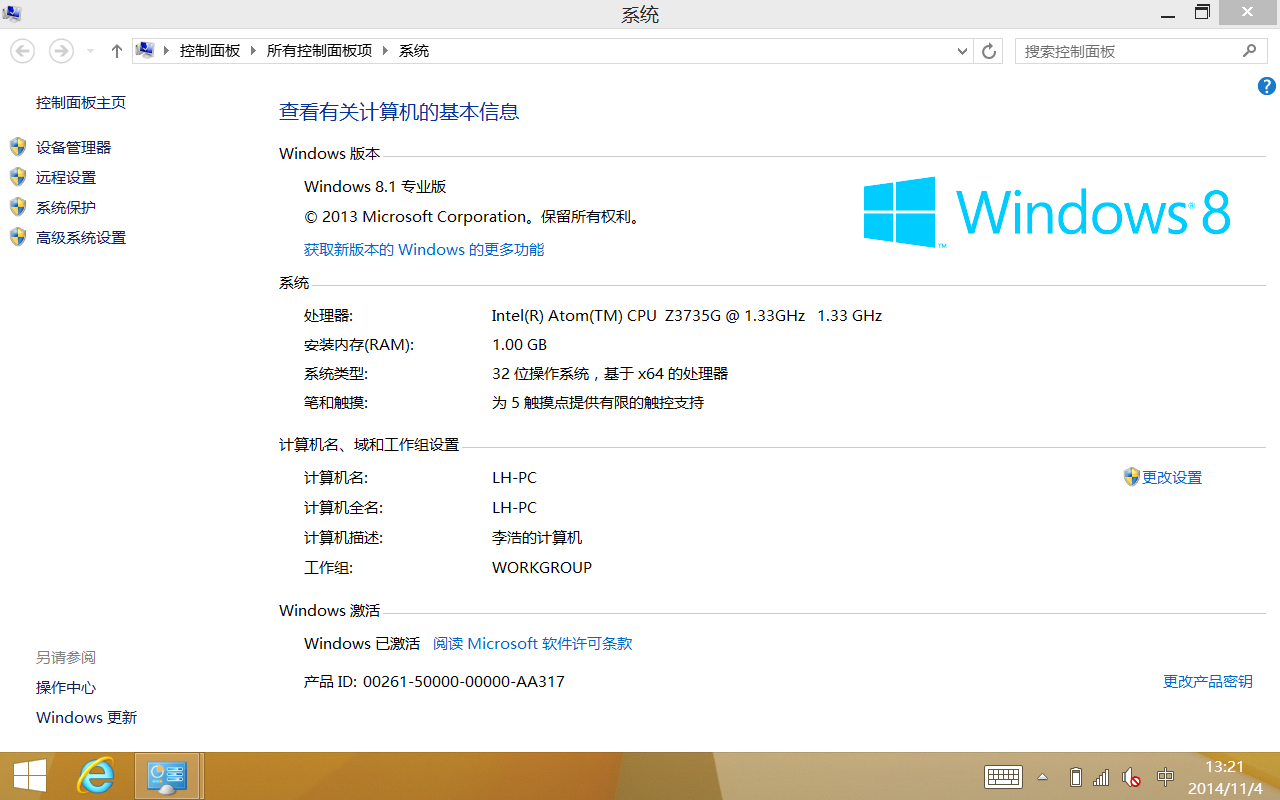Click the heading 查看有关计算机的基本信息
The image size is (1280, 800).
point(399,112)
